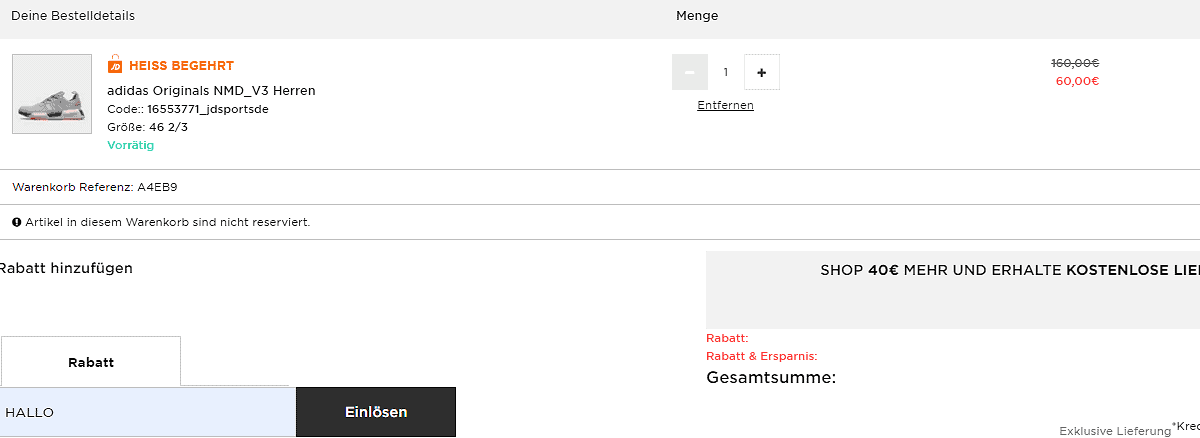Click the product code 16553771_jdsportsde
Screen dimensions: 1200x438
[208, 109]
